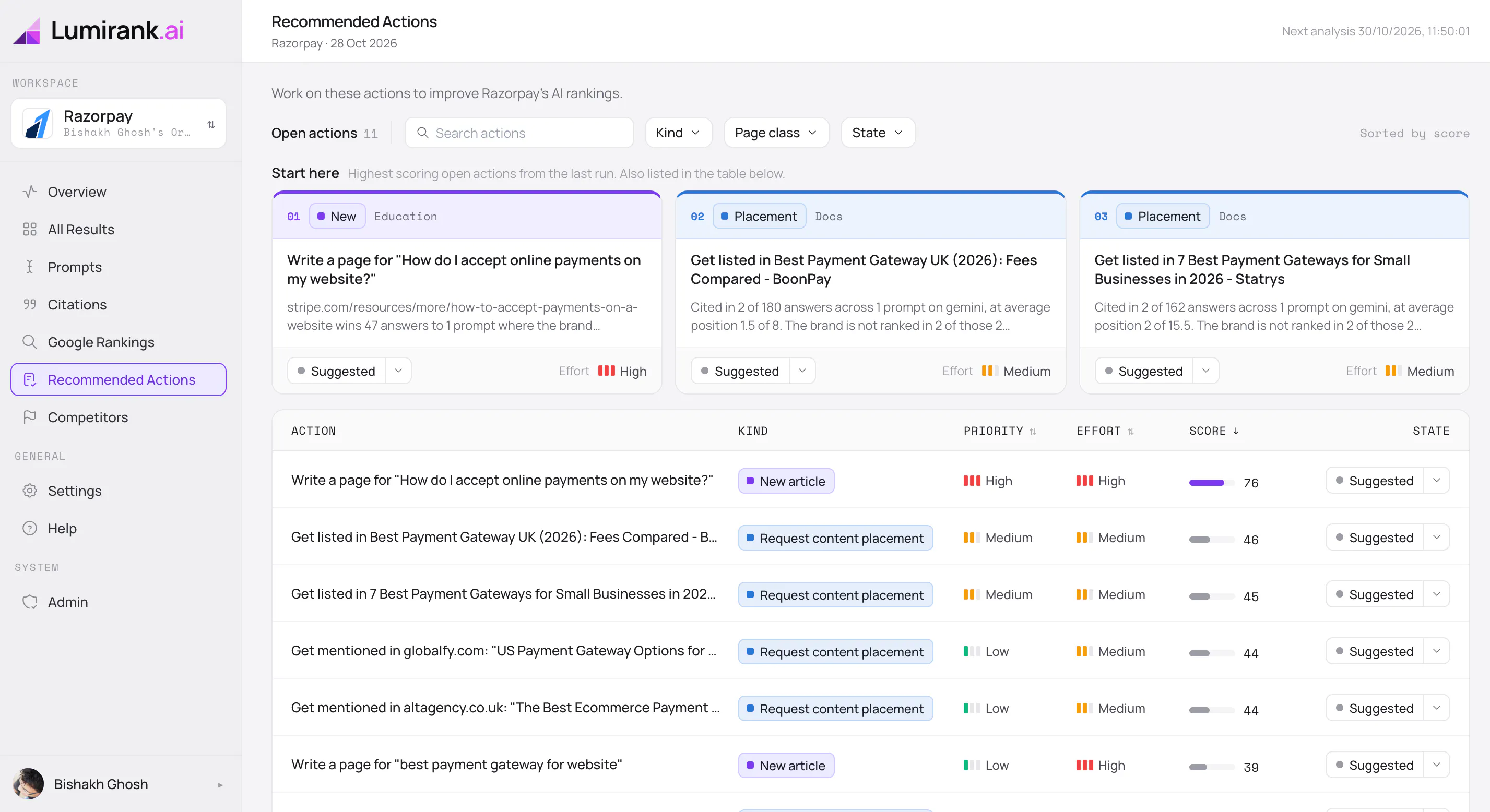1490x812 pixels.
Task: Open the state chevron for the globalfy.com row
Action: point(1436,651)
